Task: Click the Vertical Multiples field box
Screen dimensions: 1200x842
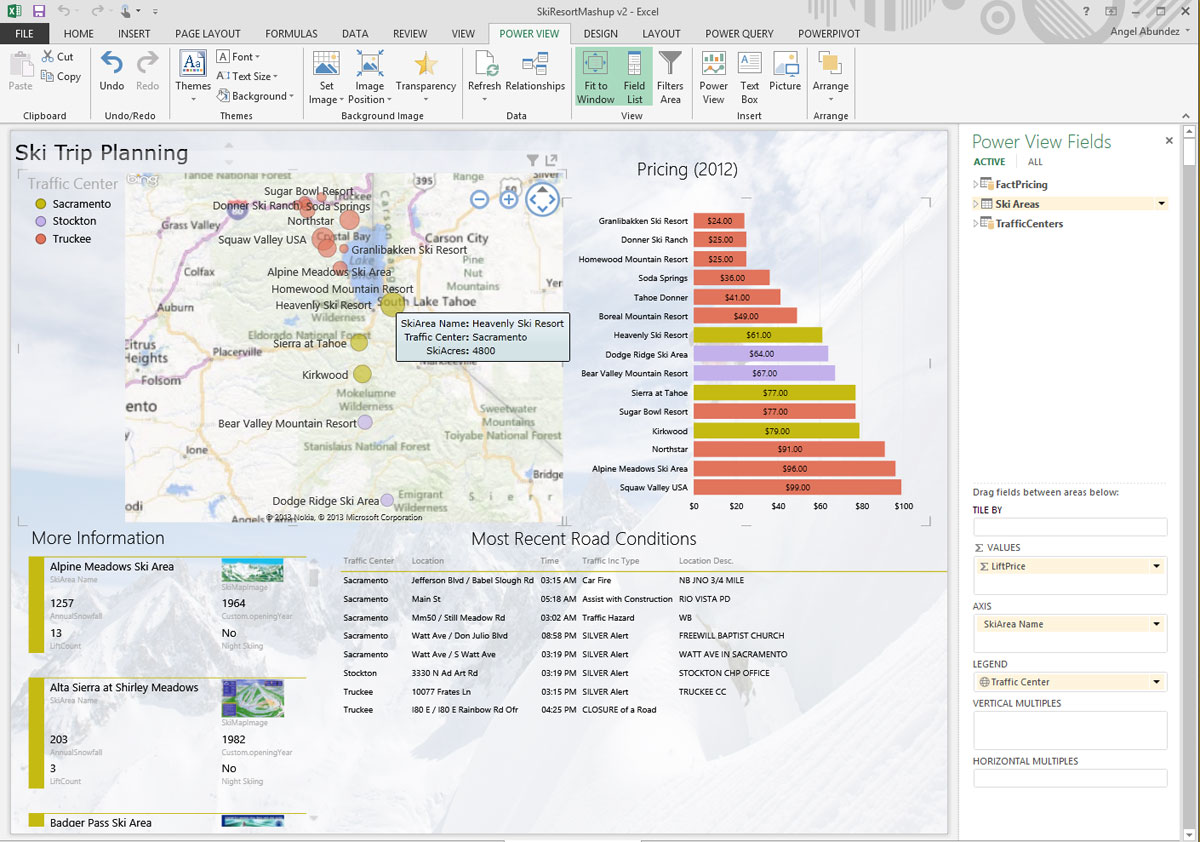Action: (1070, 730)
